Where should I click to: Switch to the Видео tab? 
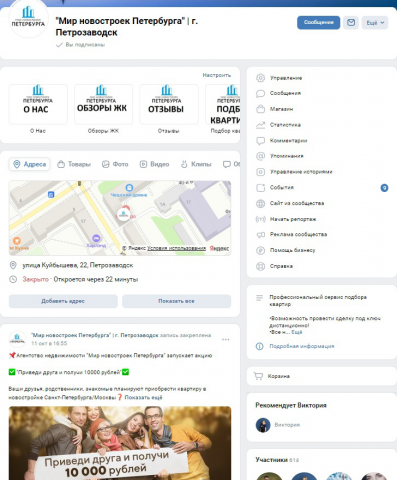[154, 164]
